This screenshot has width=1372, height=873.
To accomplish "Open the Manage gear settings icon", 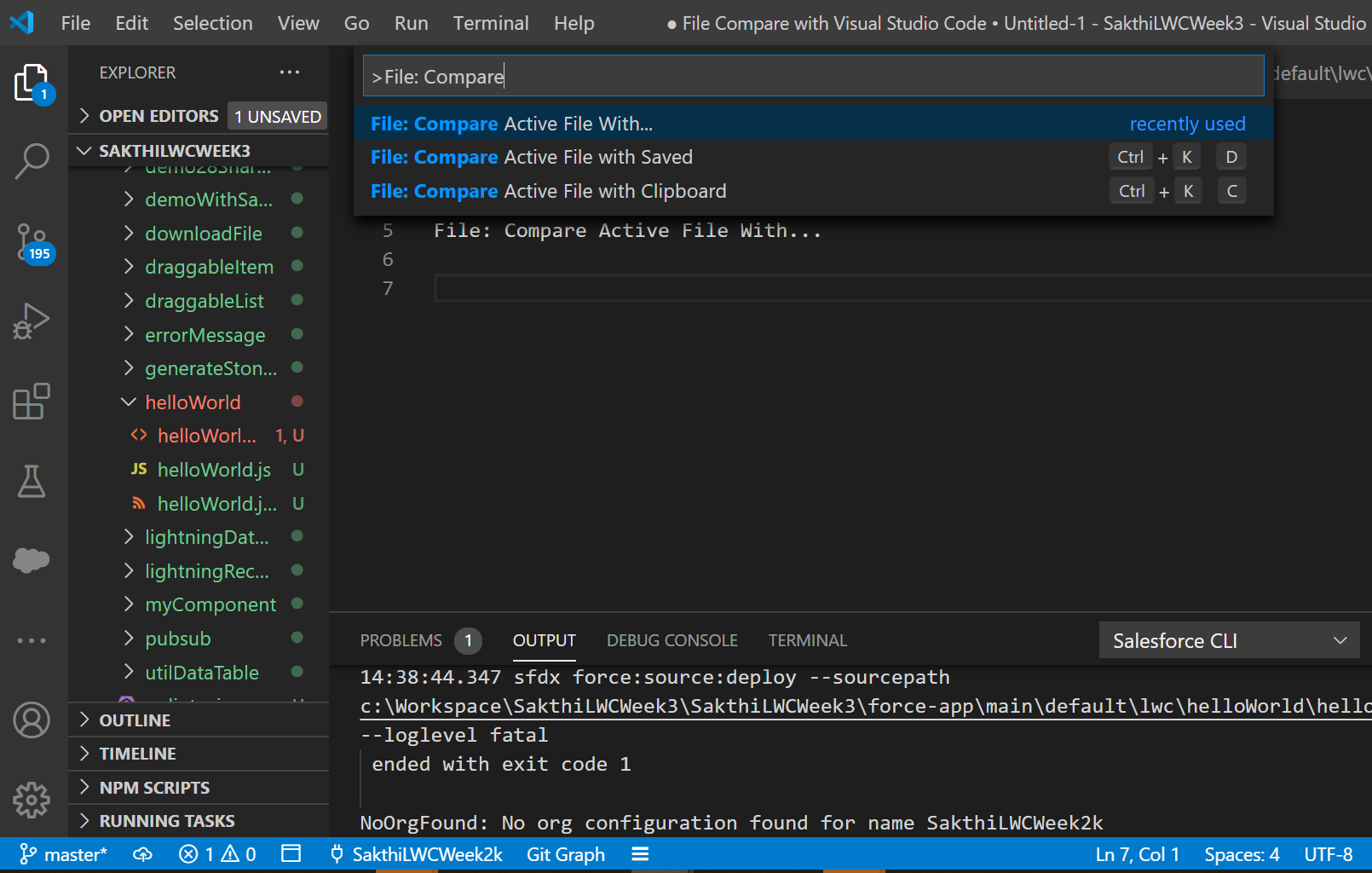I will pyautogui.click(x=32, y=800).
